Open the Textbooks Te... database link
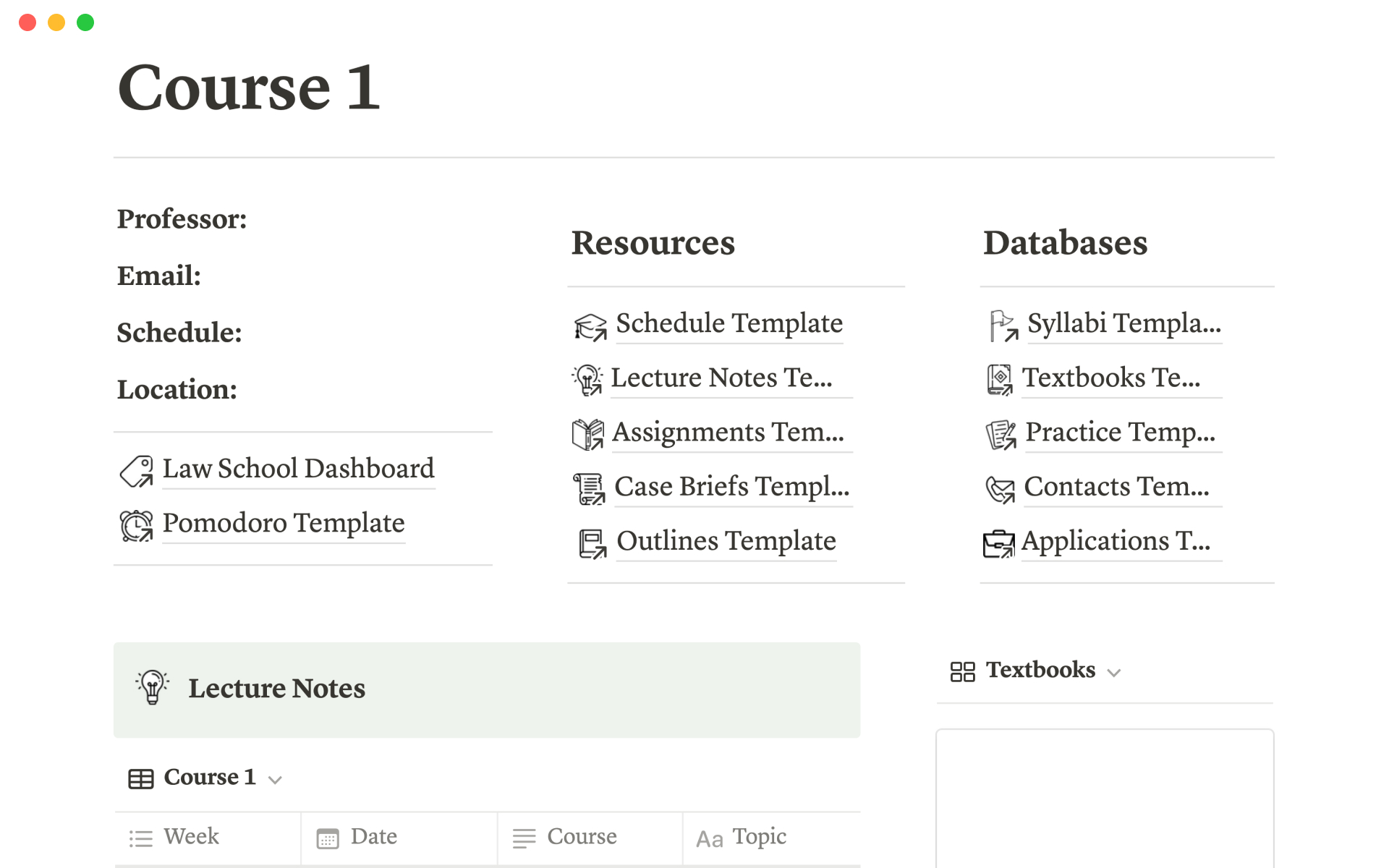The image size is (1389, 868). [x=1110, y=378]
